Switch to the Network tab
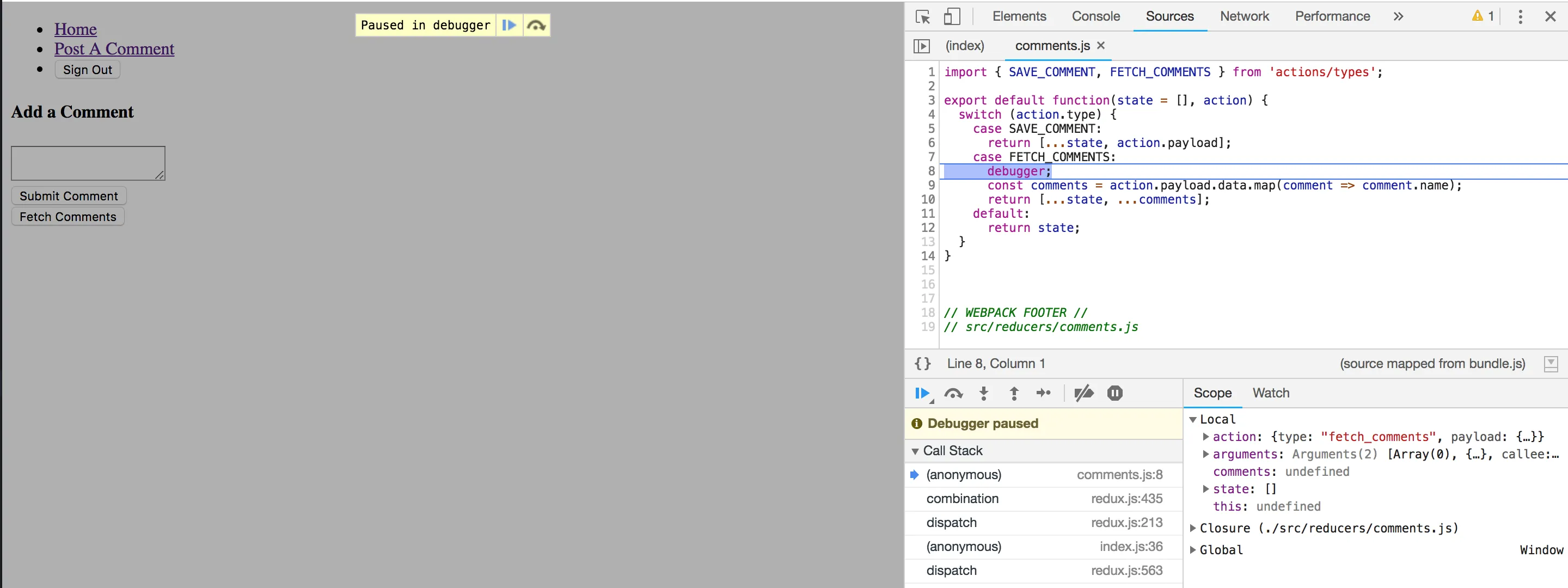 (1244, 16)
